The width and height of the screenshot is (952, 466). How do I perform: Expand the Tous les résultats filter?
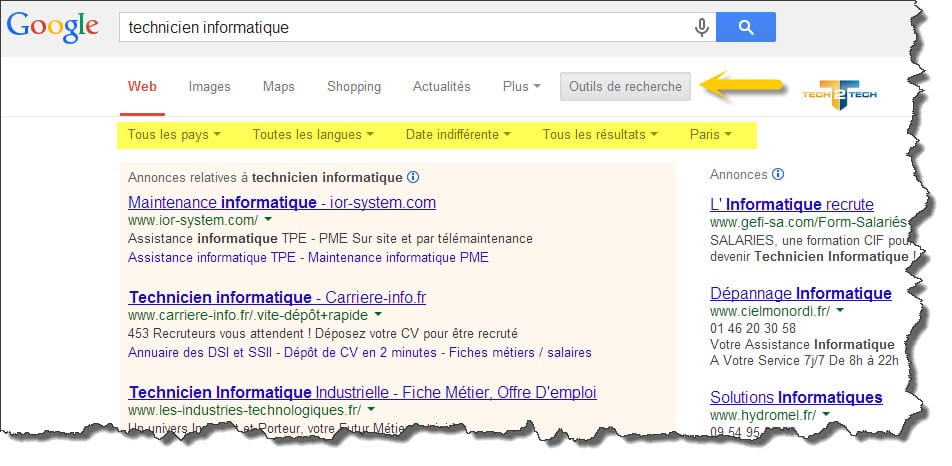tap(600, 135)
